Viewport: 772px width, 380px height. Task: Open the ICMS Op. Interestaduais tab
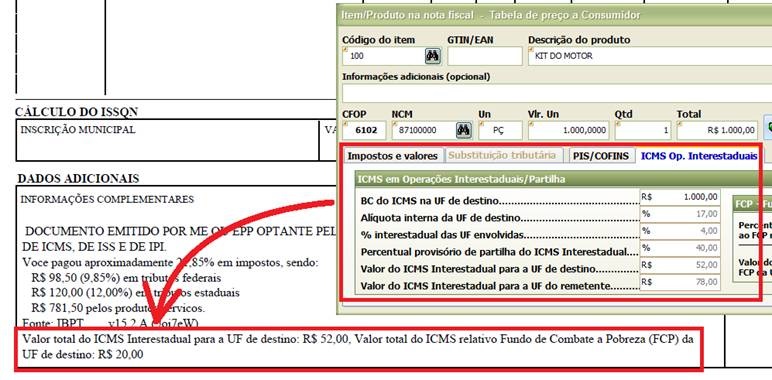[x=699, y=156]
